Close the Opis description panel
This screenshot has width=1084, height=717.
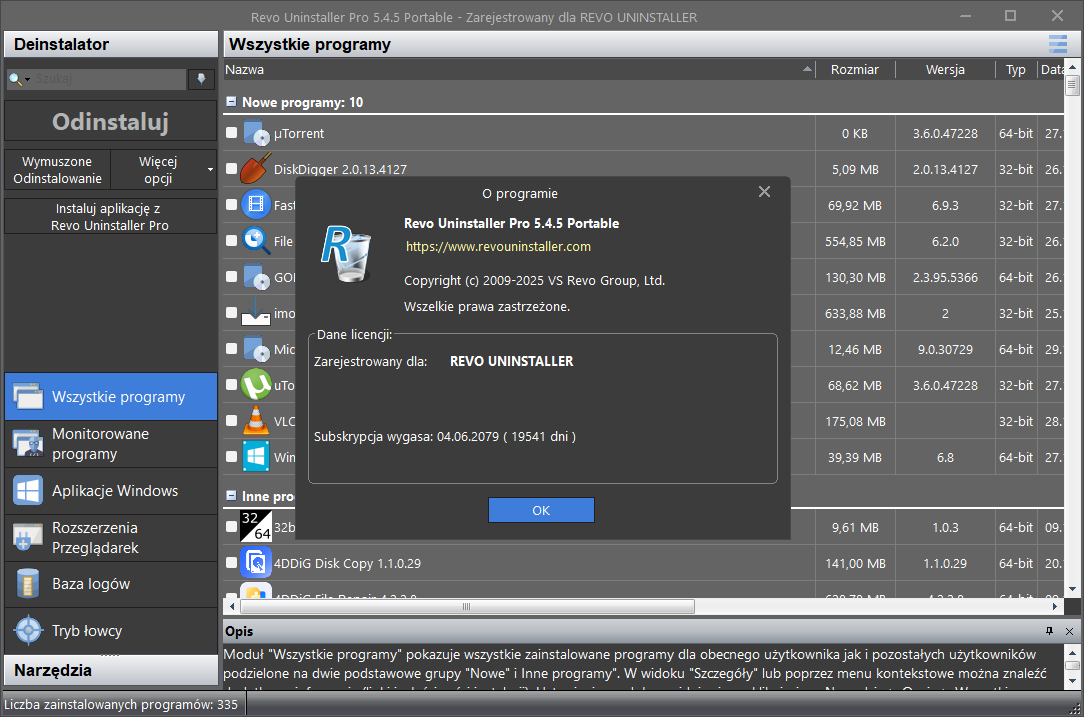[x=1069, y=631]
